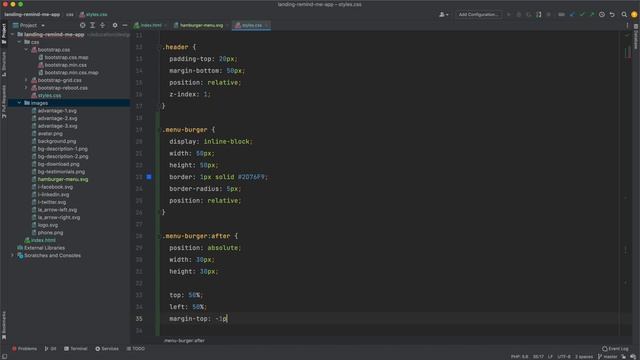Open Git tool window tab

(51, 349)
